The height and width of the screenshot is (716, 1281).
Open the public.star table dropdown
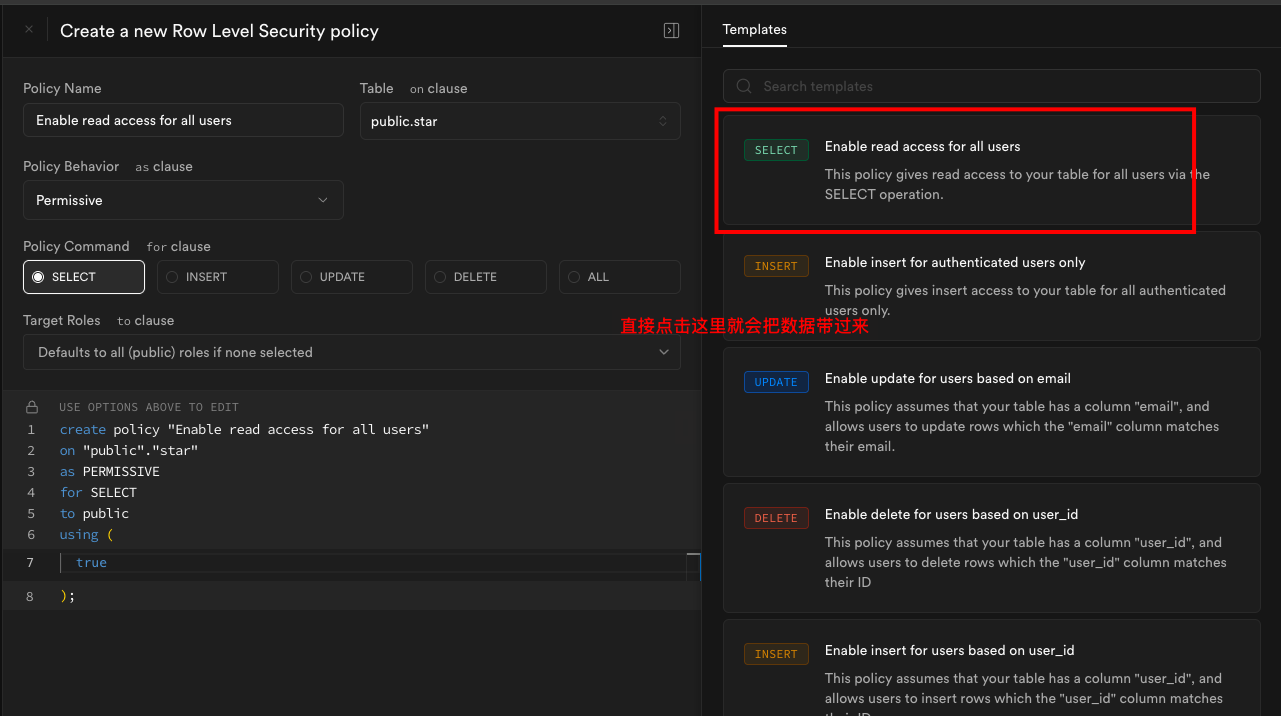(520, 121)
